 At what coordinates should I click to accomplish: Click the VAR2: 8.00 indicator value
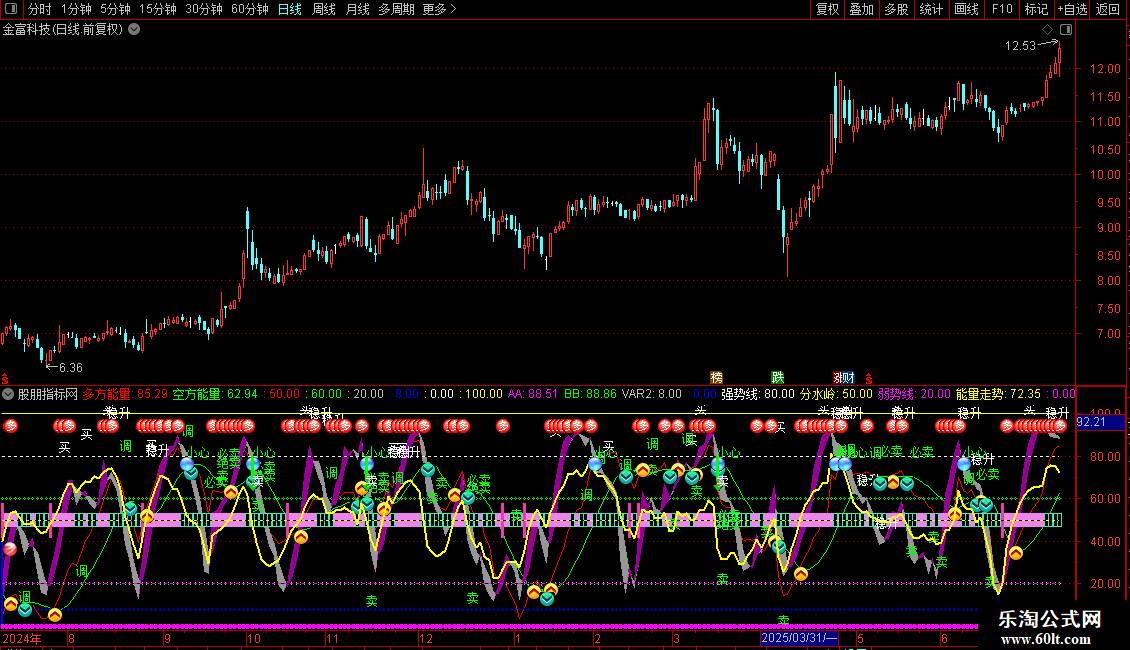click(651, 394)
